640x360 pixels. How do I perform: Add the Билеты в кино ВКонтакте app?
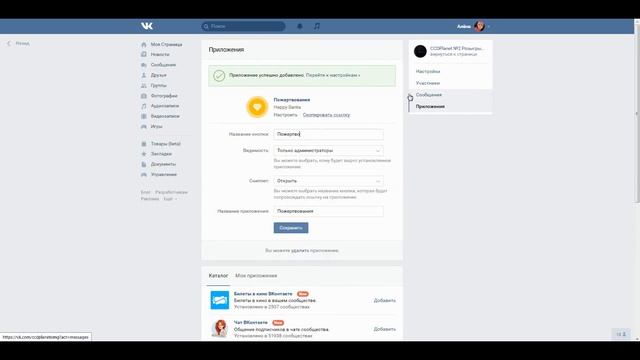[x=384, y=300]
